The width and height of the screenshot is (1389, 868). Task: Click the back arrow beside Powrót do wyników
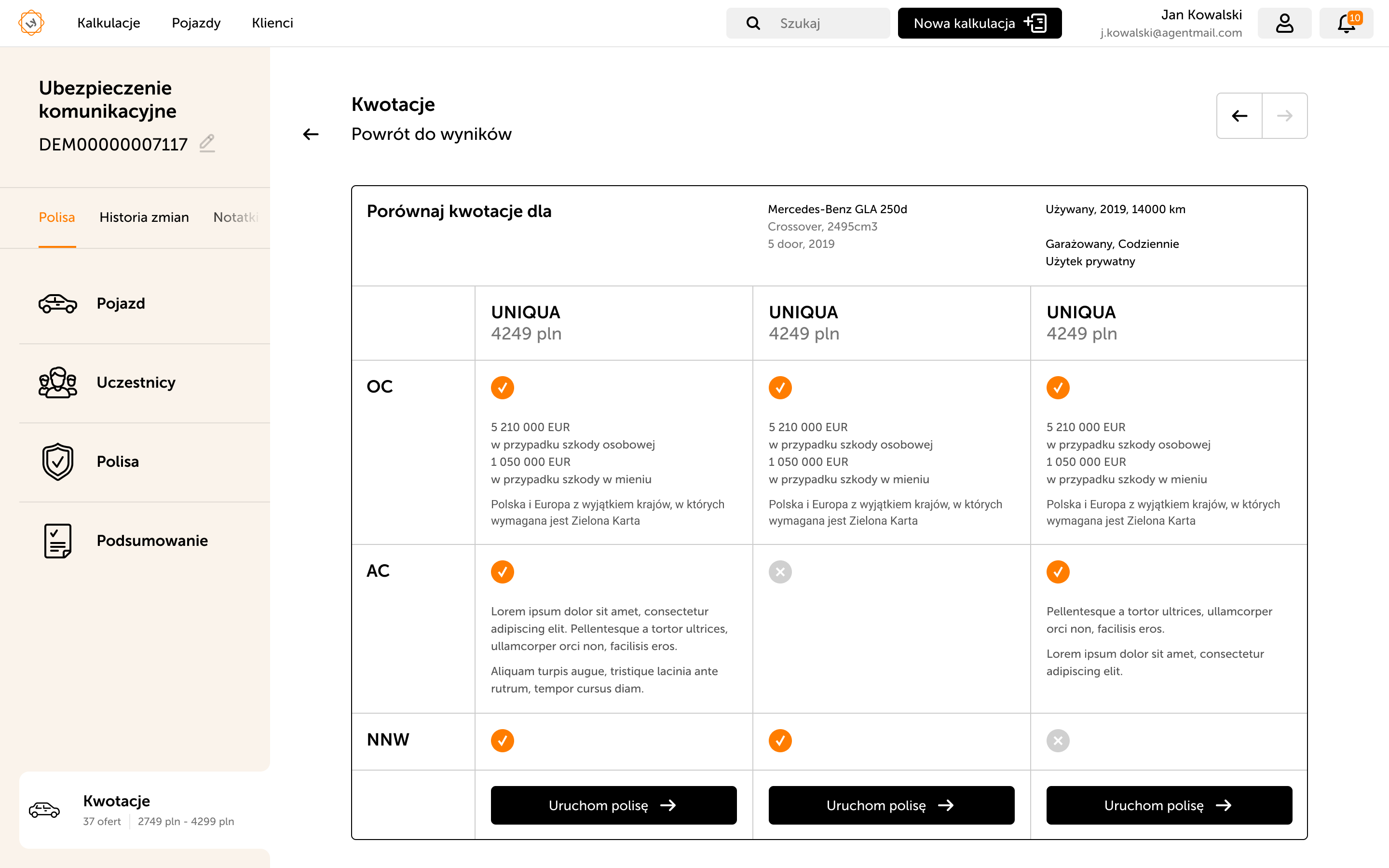pos(311,135)
